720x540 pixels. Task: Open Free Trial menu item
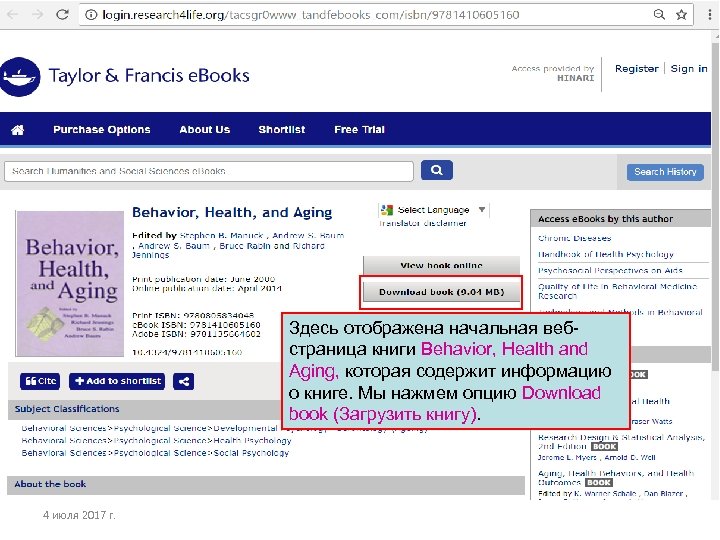pos(359,129)
